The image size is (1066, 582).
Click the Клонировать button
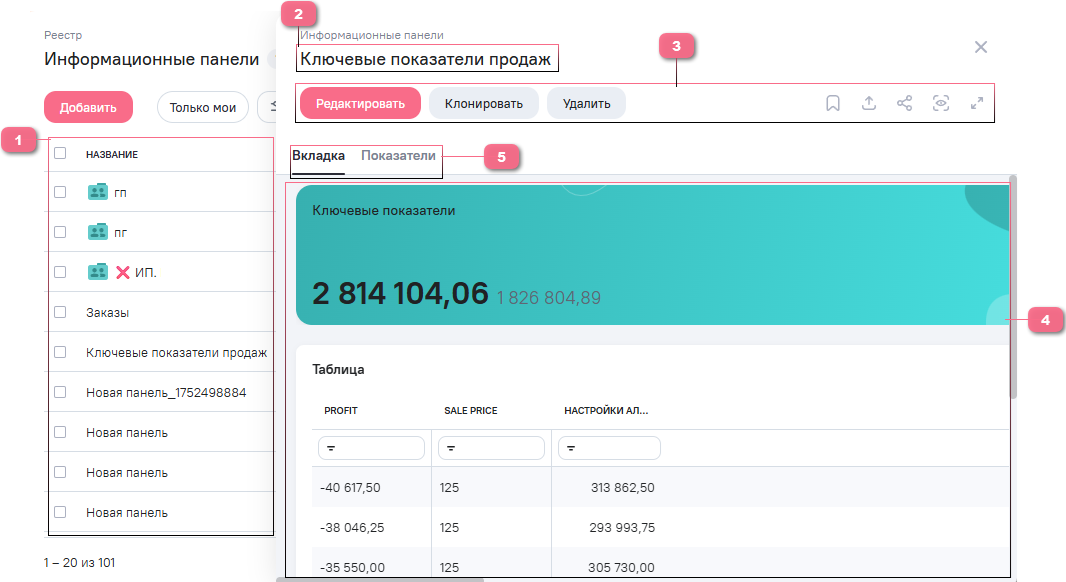(x=484, y=103)
